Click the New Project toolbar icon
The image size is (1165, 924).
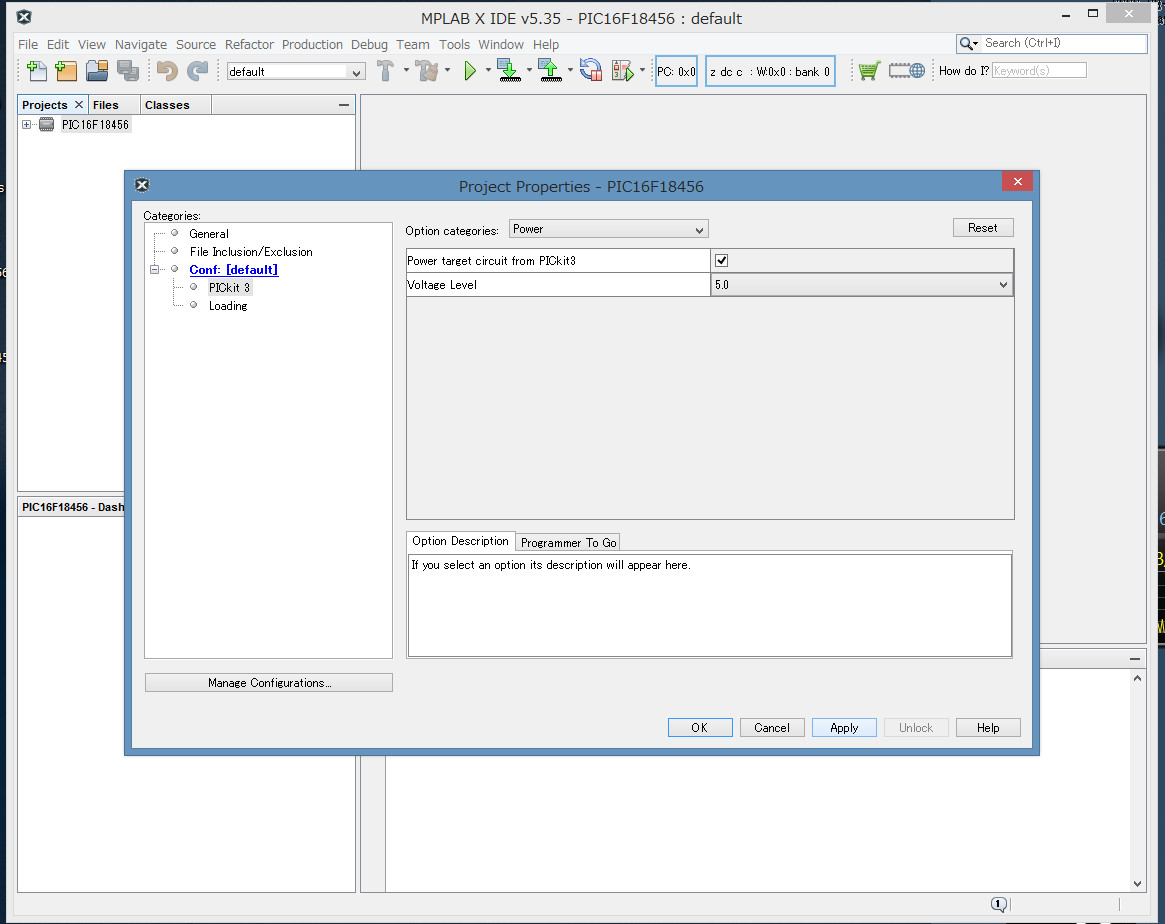66,71
